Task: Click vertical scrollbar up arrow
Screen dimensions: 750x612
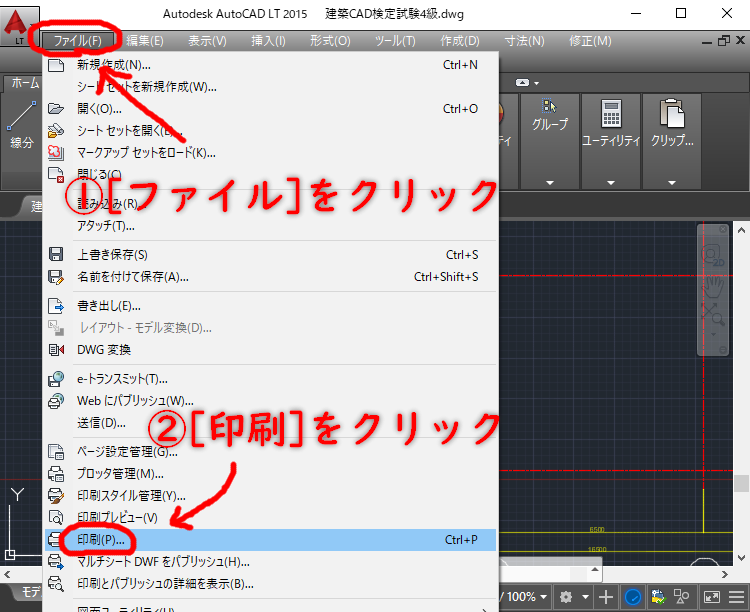Action: (741, 230)
